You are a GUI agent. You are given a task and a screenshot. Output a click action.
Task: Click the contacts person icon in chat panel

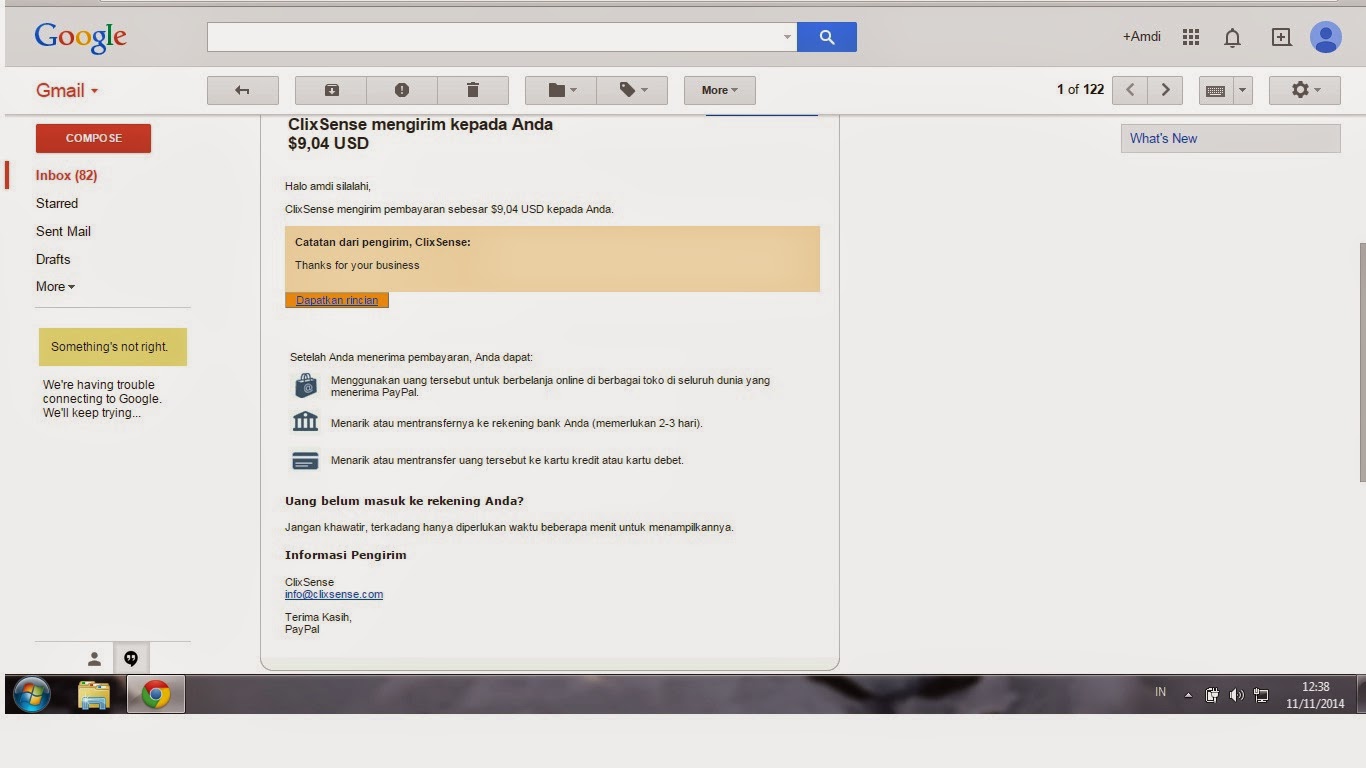coord(94,658)
